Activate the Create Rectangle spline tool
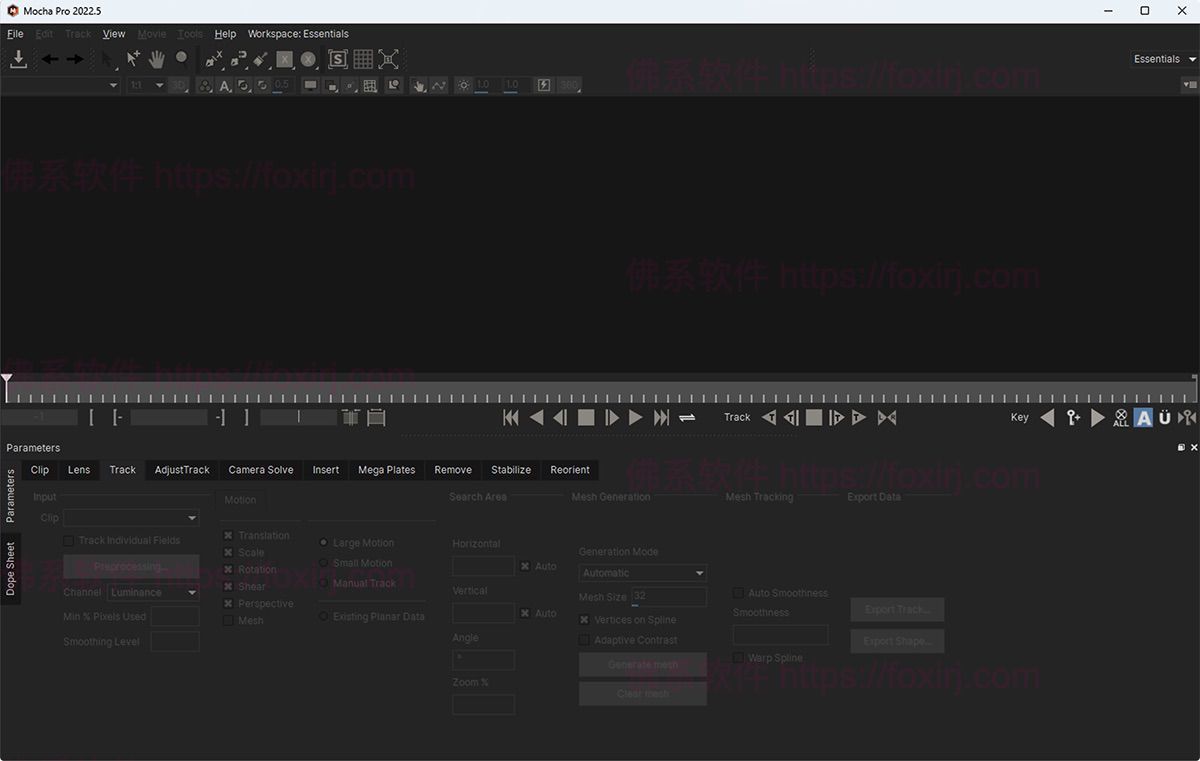Image resolution: width=1200 pixels, height=761 pixels. coord(284,58)
